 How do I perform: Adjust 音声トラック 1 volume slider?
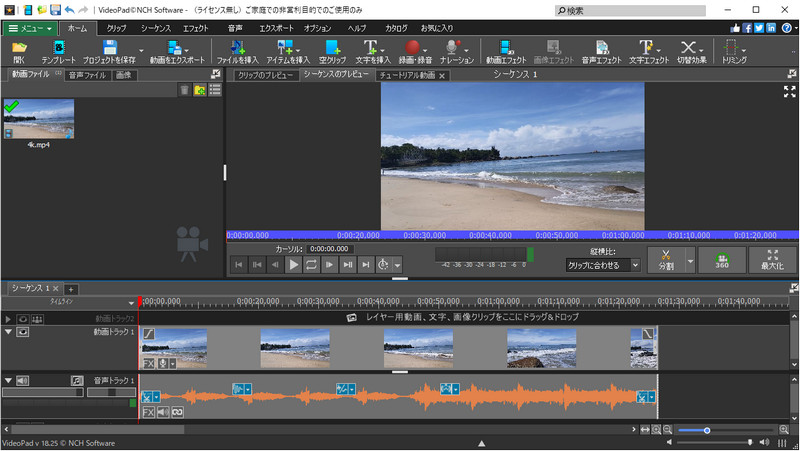tap(43, 392)
